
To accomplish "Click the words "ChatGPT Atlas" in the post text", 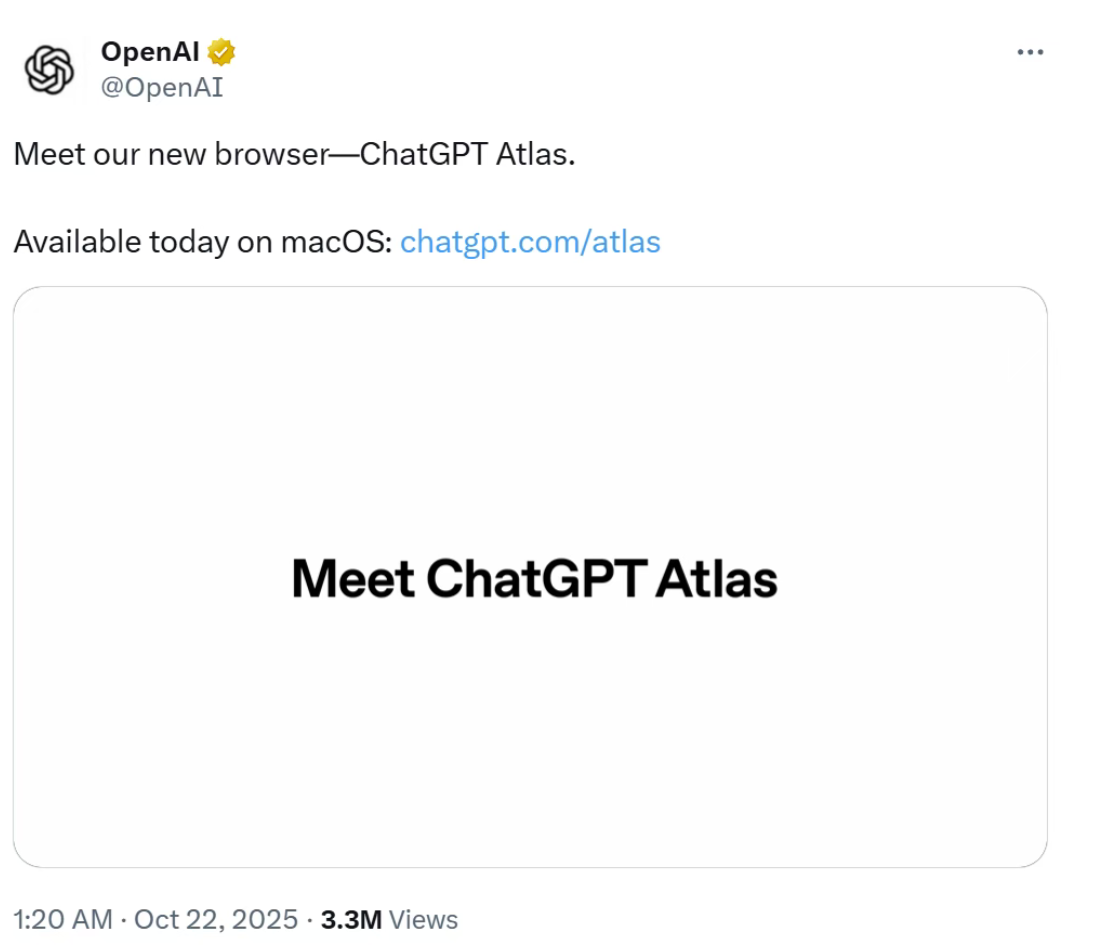I will (x=465, y=156).
